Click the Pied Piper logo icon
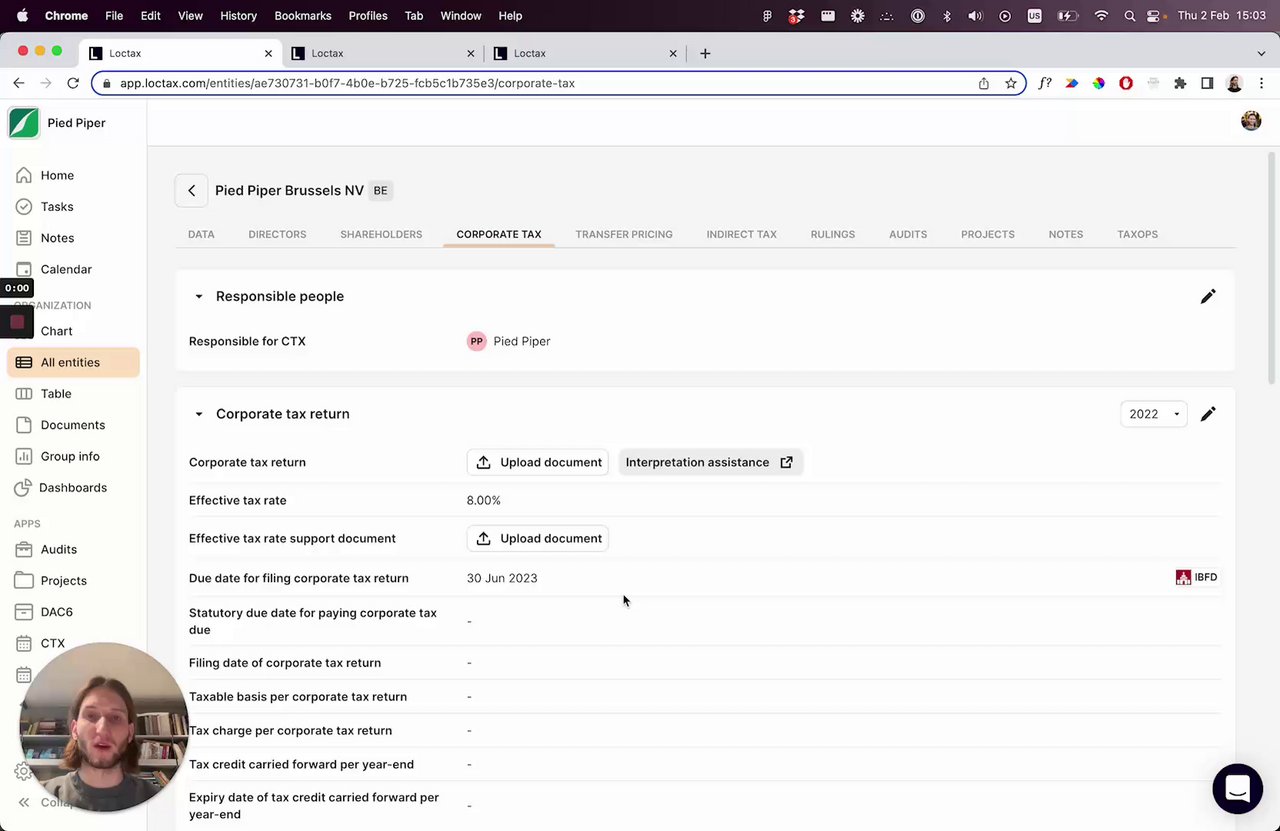The height and width of the screenshot is (831, 1280). click(x=24, y=123)
